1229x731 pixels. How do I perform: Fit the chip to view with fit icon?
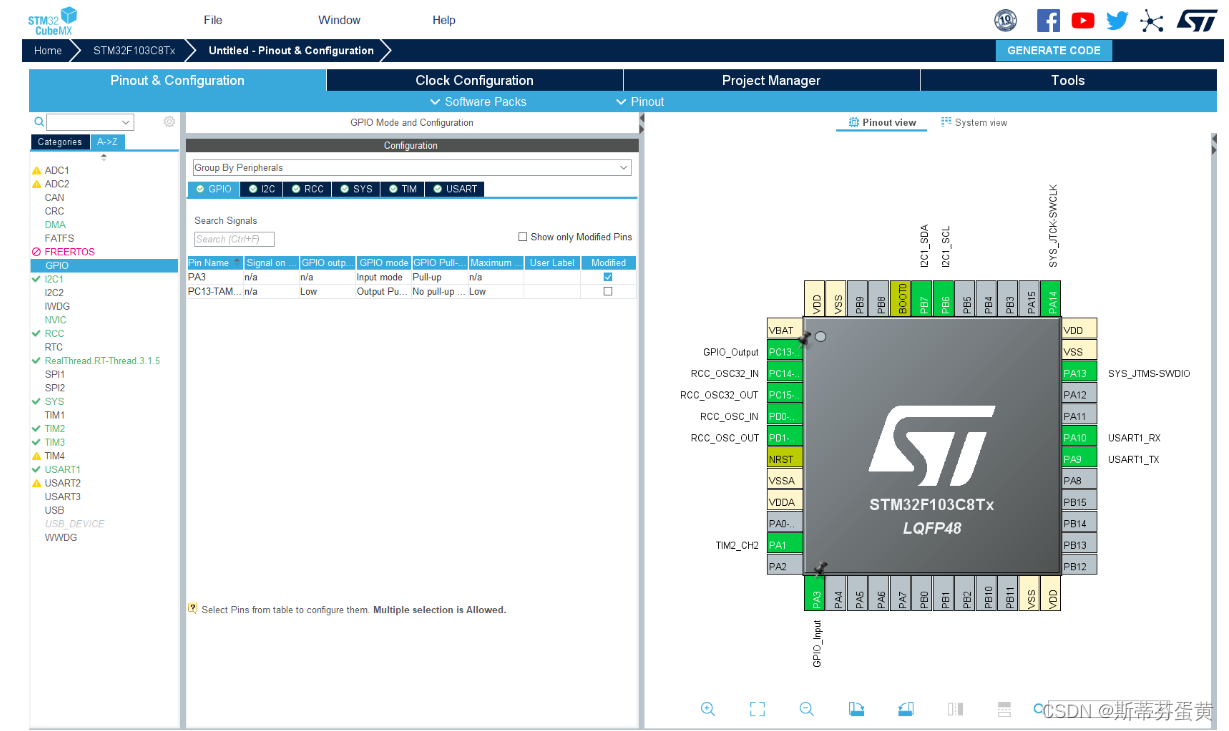(757, 709)
